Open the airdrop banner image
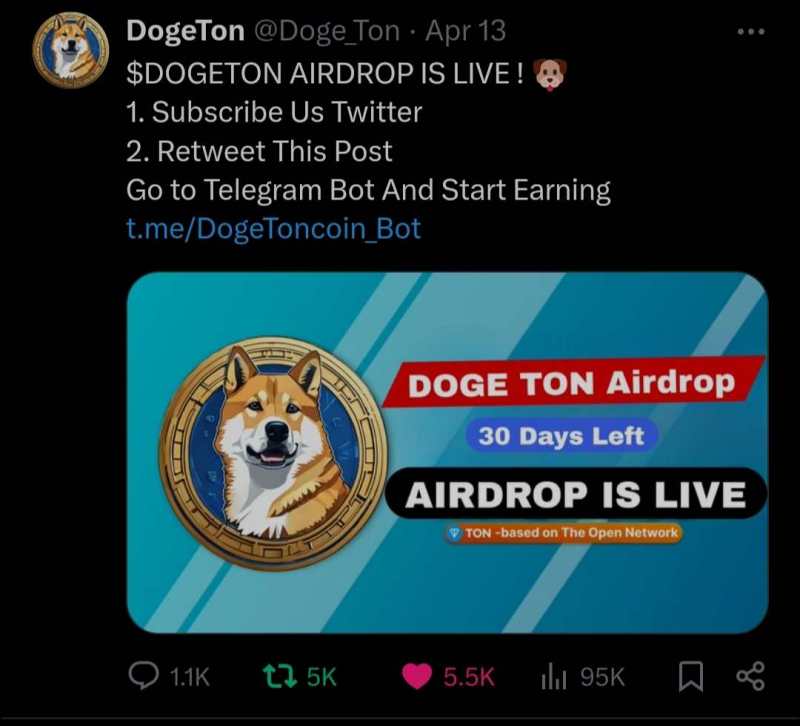 [447, 453]
